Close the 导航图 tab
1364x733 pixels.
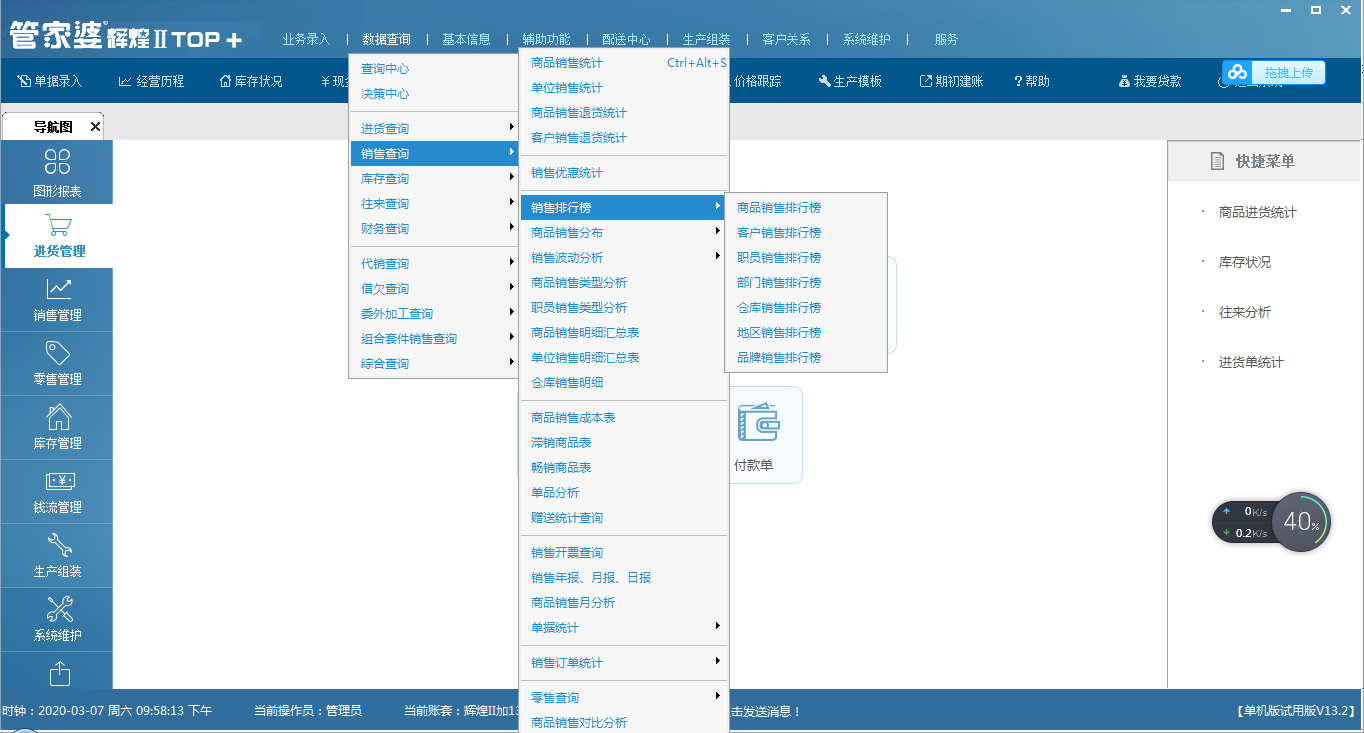[95, 127]
